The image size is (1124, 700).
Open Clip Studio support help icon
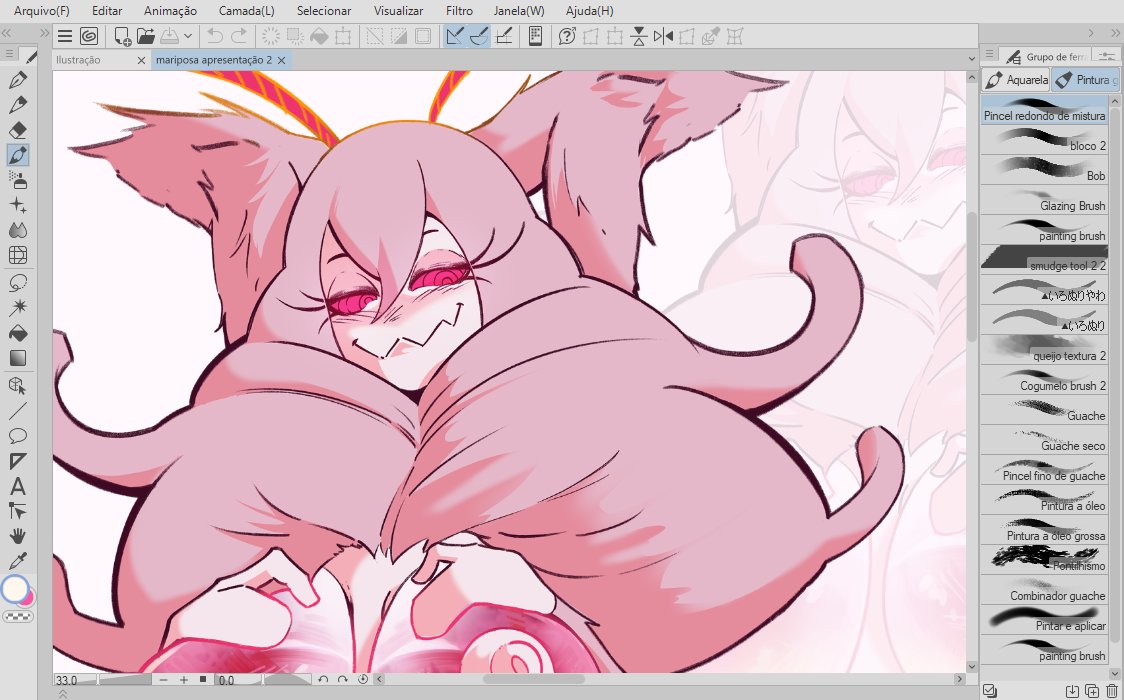pos(566,36)
